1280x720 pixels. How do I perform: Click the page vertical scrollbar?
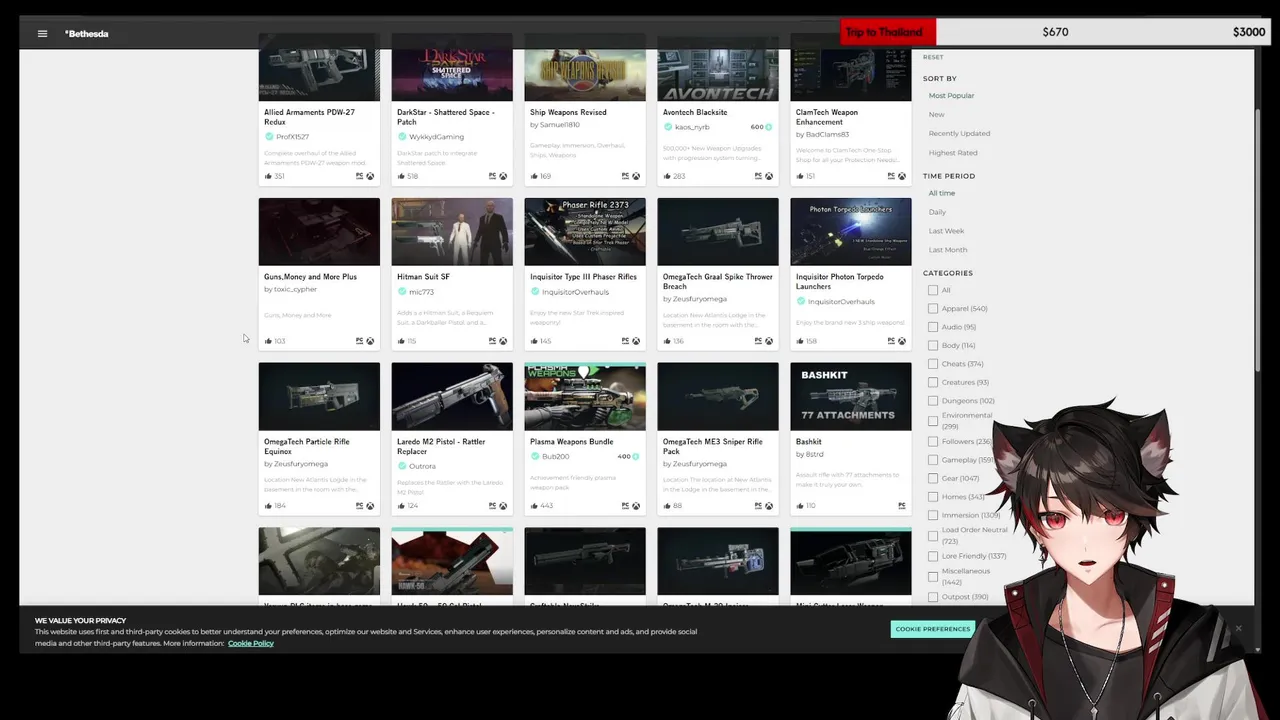pyautogui.click(x=1257, y=240)
